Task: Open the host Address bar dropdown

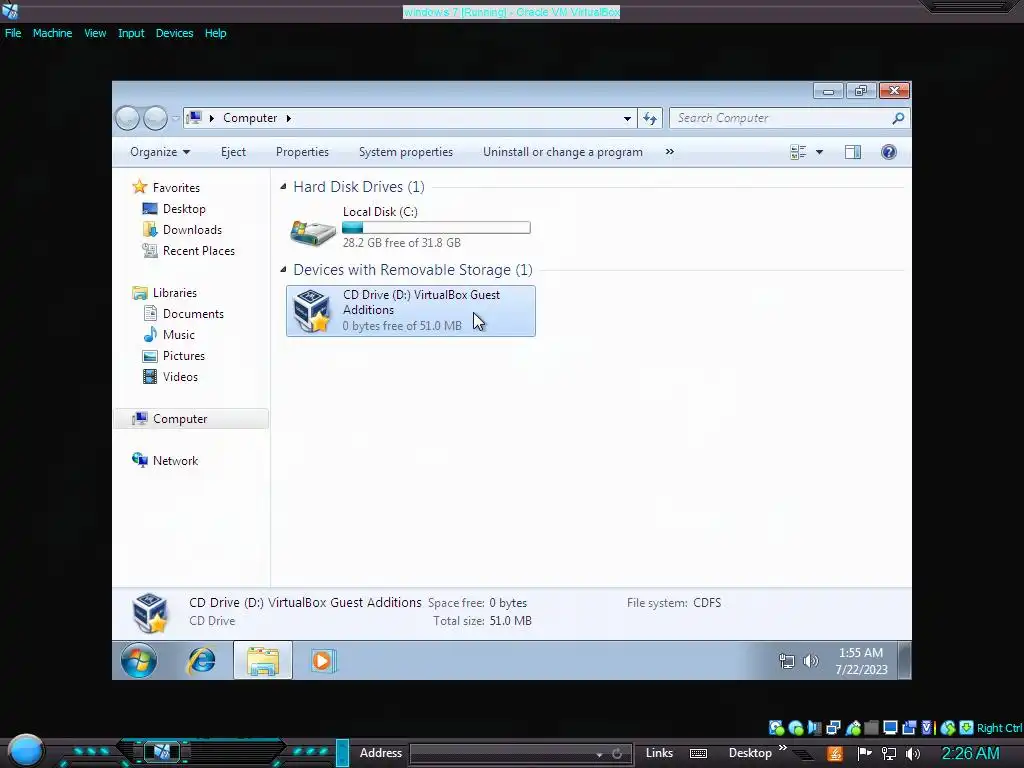Action: (599, 754)
